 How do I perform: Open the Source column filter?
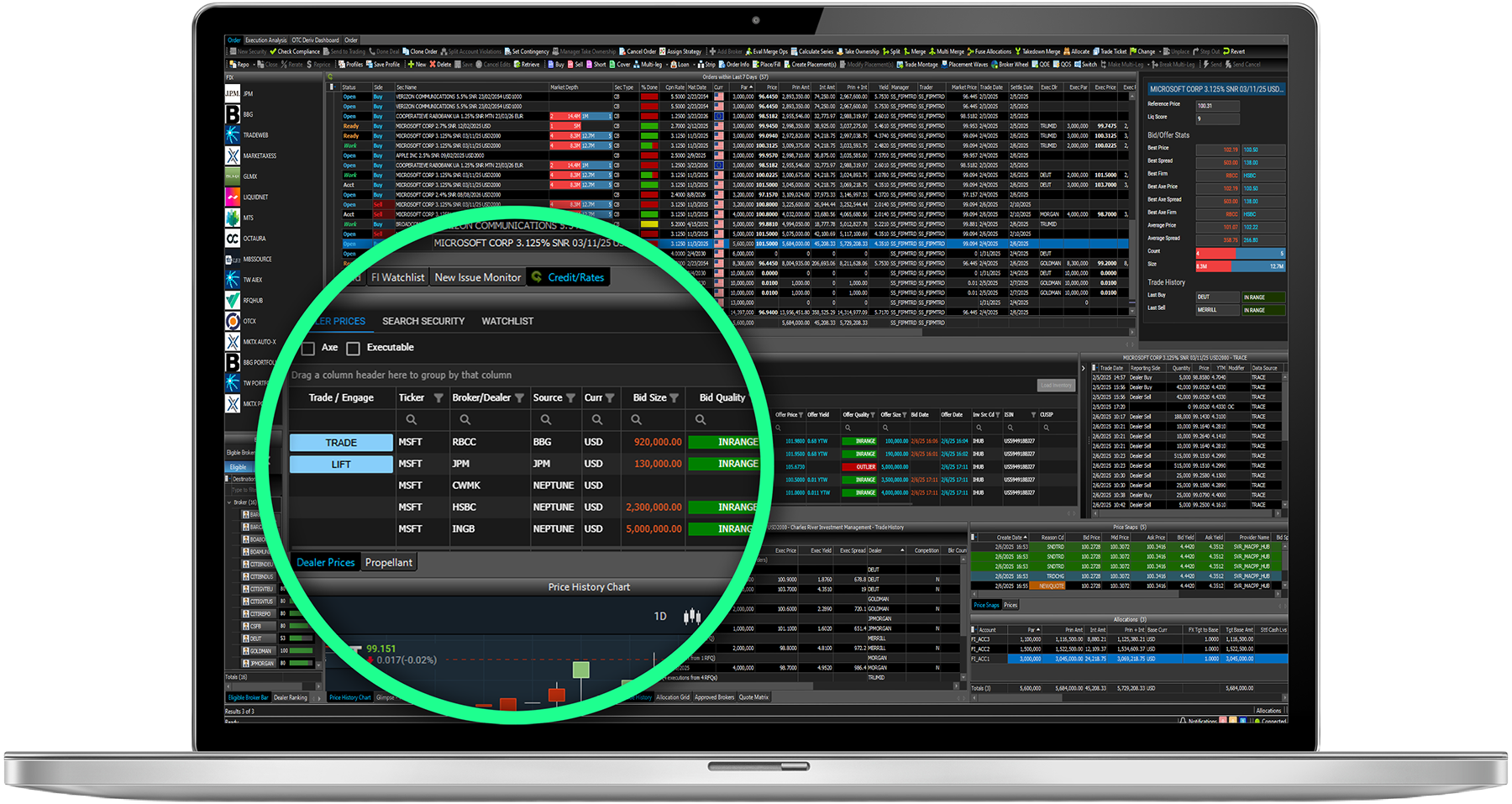[570, 398]
